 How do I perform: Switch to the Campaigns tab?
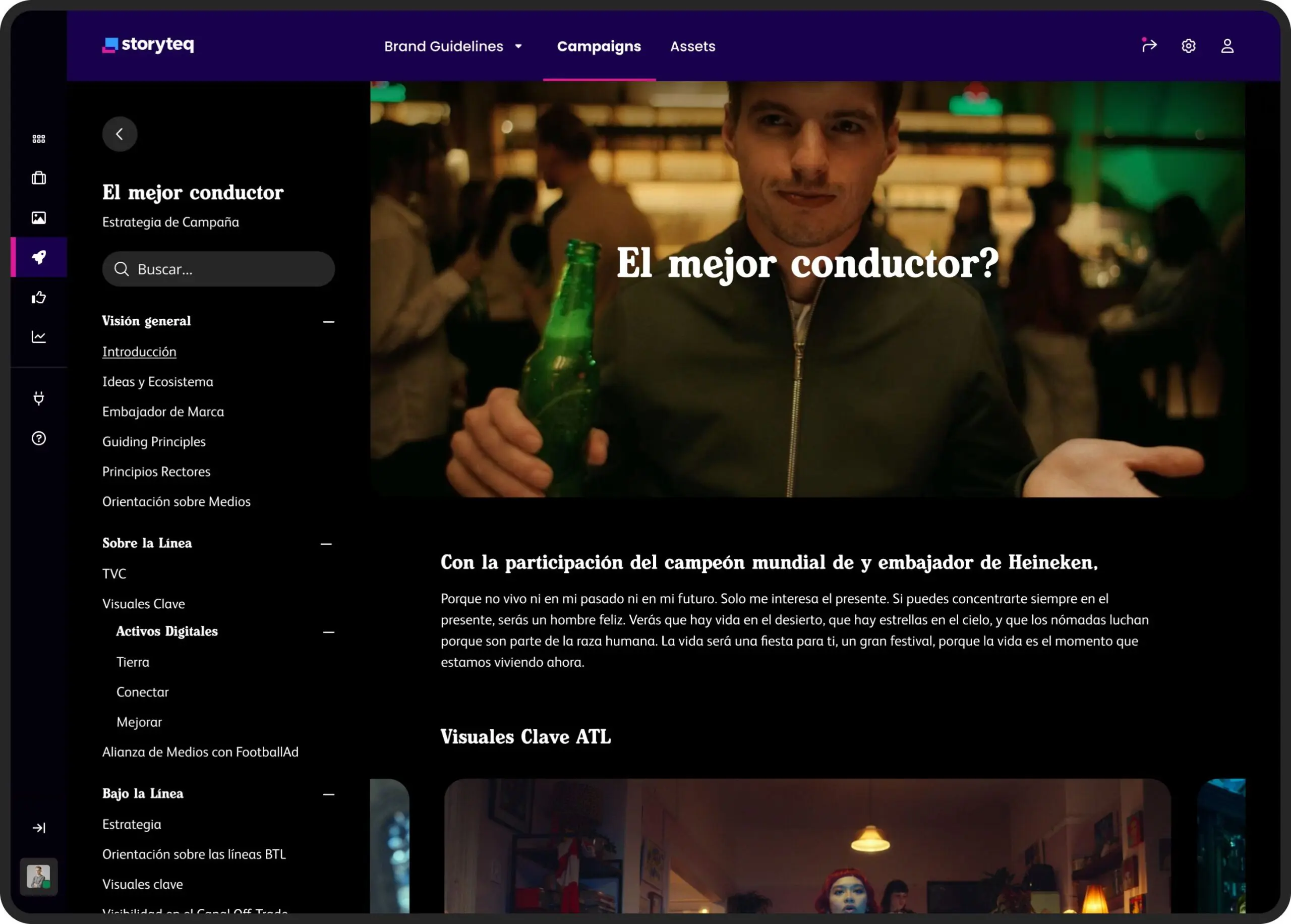click(x=599, y=46)
